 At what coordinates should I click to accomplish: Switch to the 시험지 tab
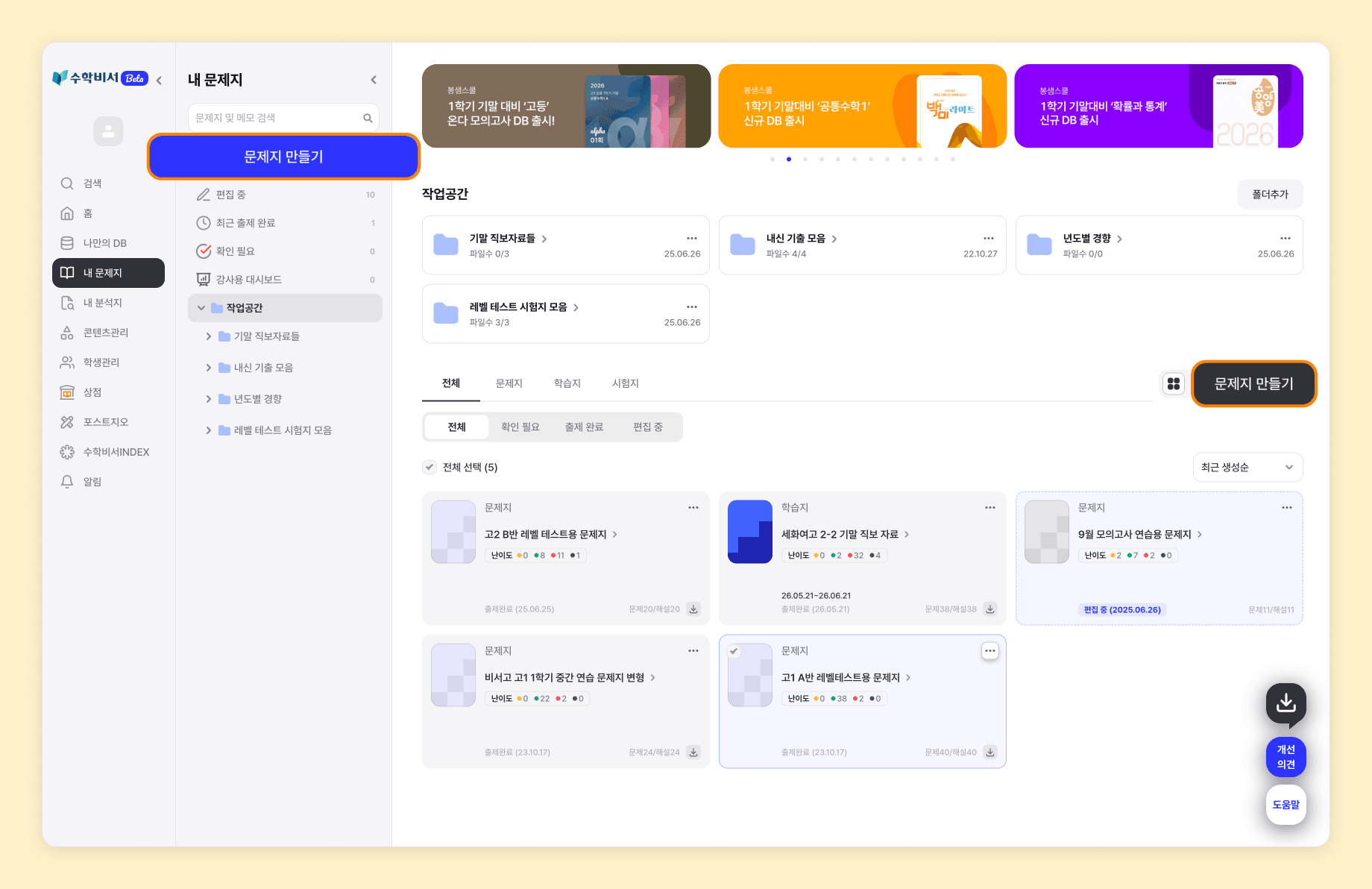[625, 383]
